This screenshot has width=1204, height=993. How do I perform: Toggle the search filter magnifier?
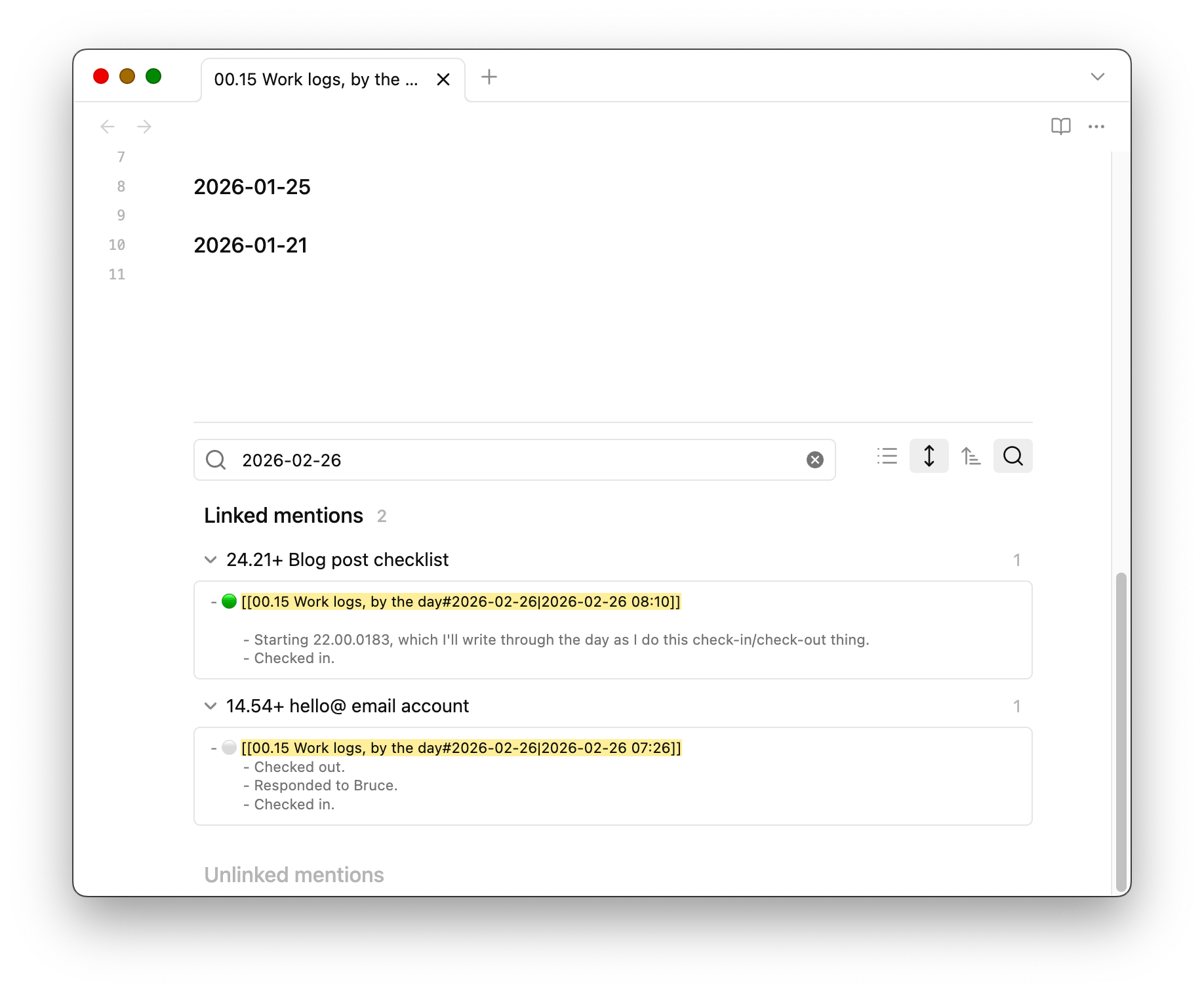coord(1013,456)
